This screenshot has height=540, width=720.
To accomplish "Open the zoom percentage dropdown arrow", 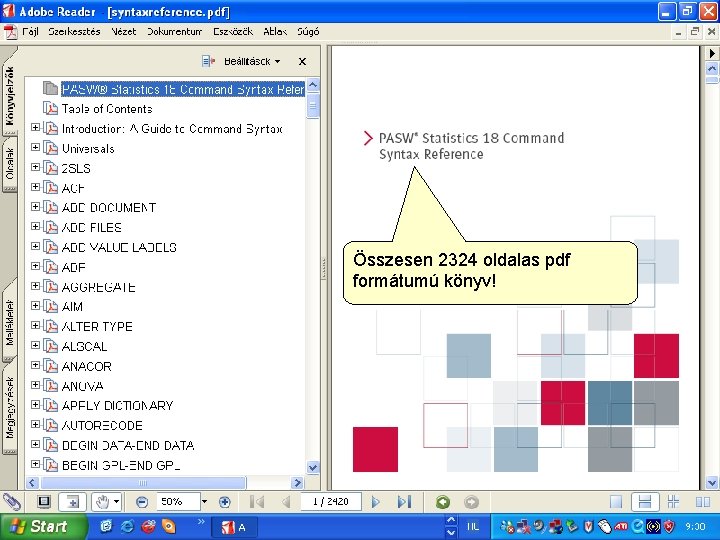I will point(204,502).
